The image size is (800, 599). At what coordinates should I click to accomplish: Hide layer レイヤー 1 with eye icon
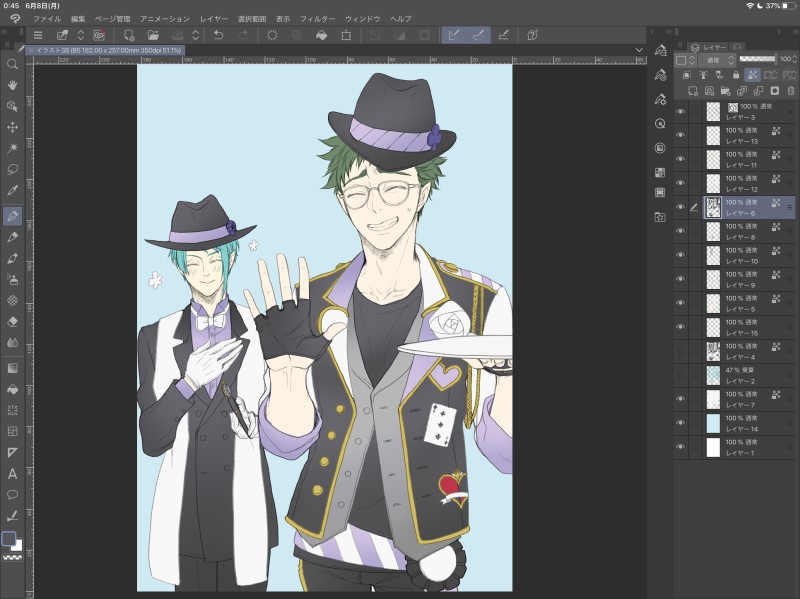(680, 447)
